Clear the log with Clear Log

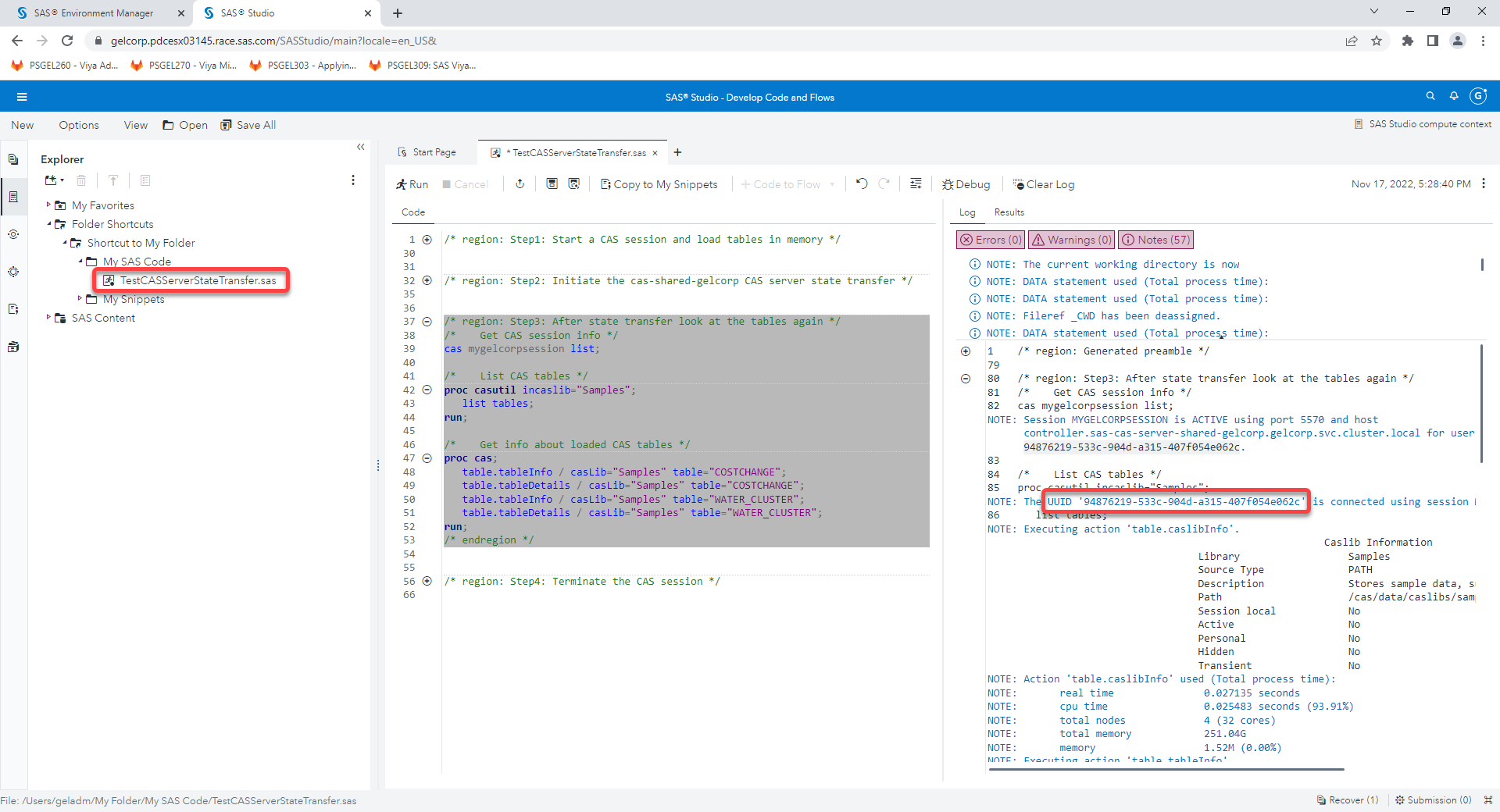(x=1044, y=184)
